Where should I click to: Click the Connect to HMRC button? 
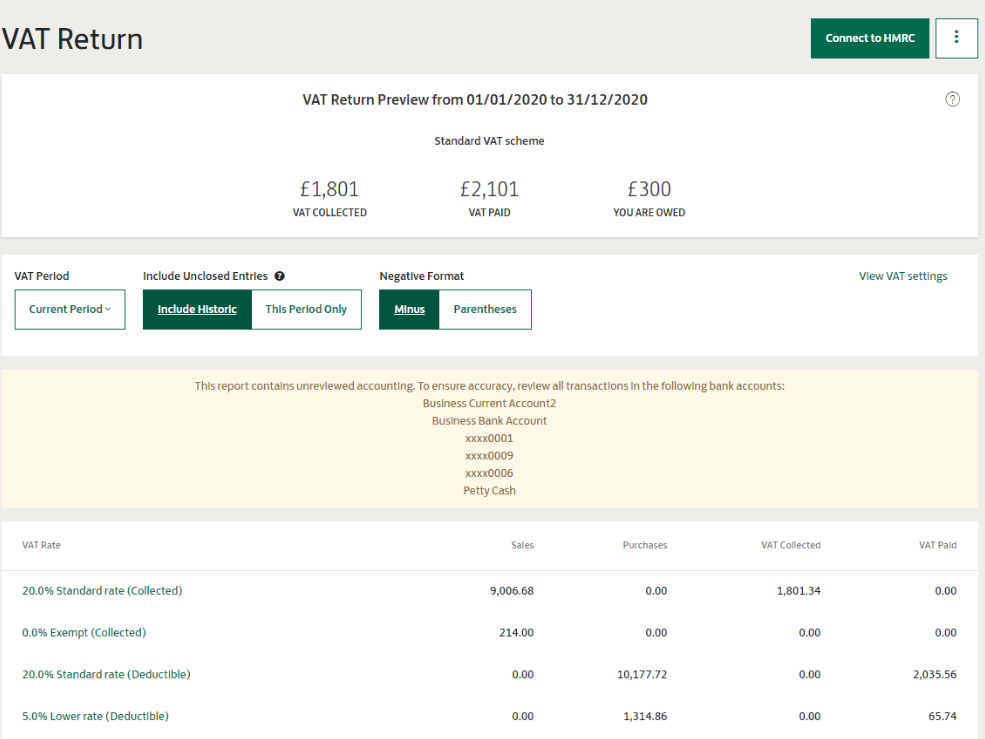coord(870,38)
